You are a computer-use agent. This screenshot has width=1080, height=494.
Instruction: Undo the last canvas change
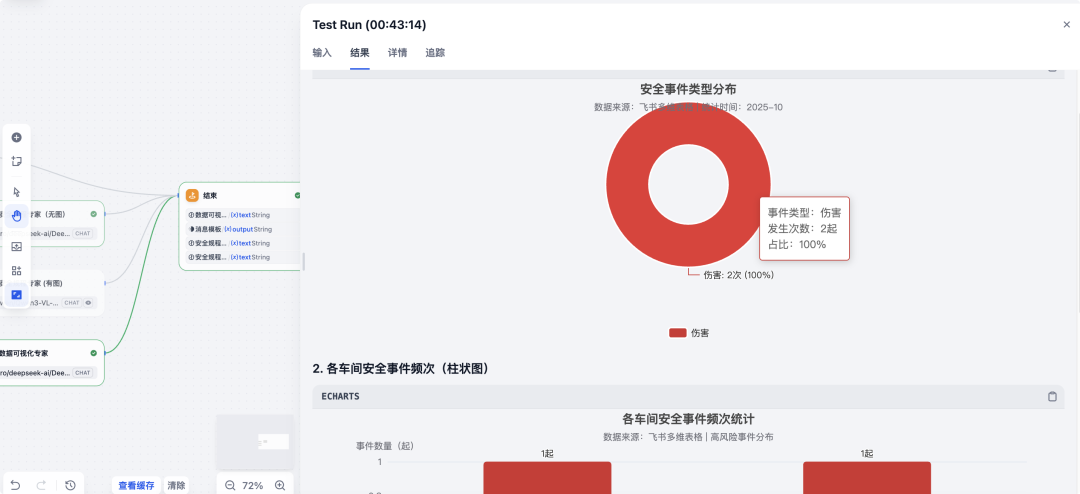pyautogui.click(x=15, y=485)
